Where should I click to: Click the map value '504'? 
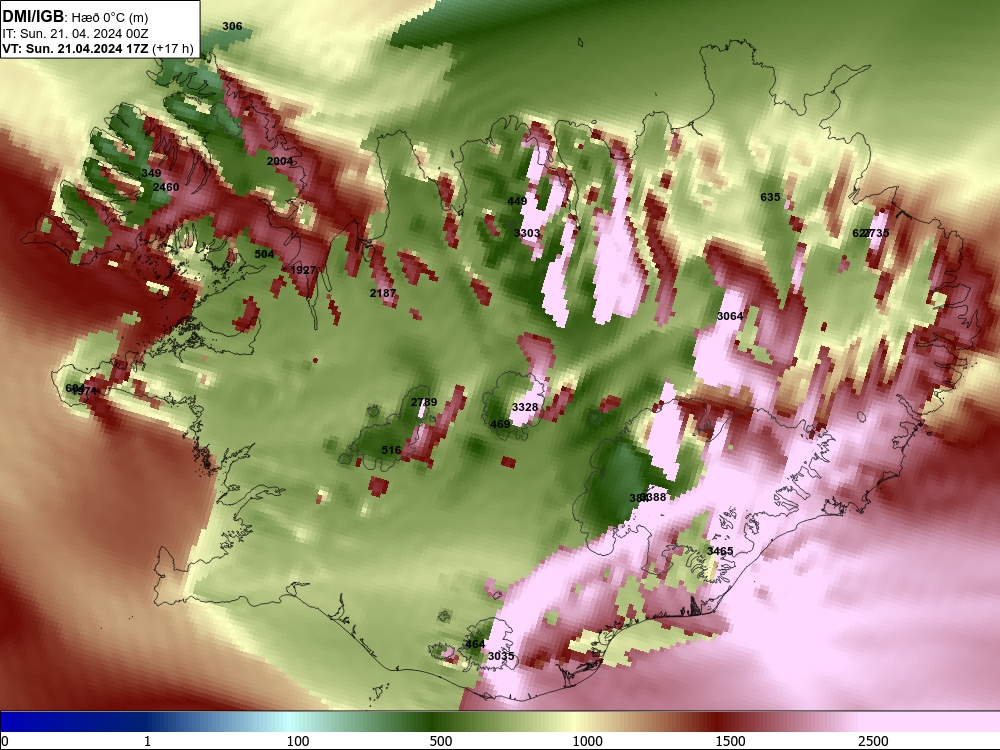click(264, 254)
